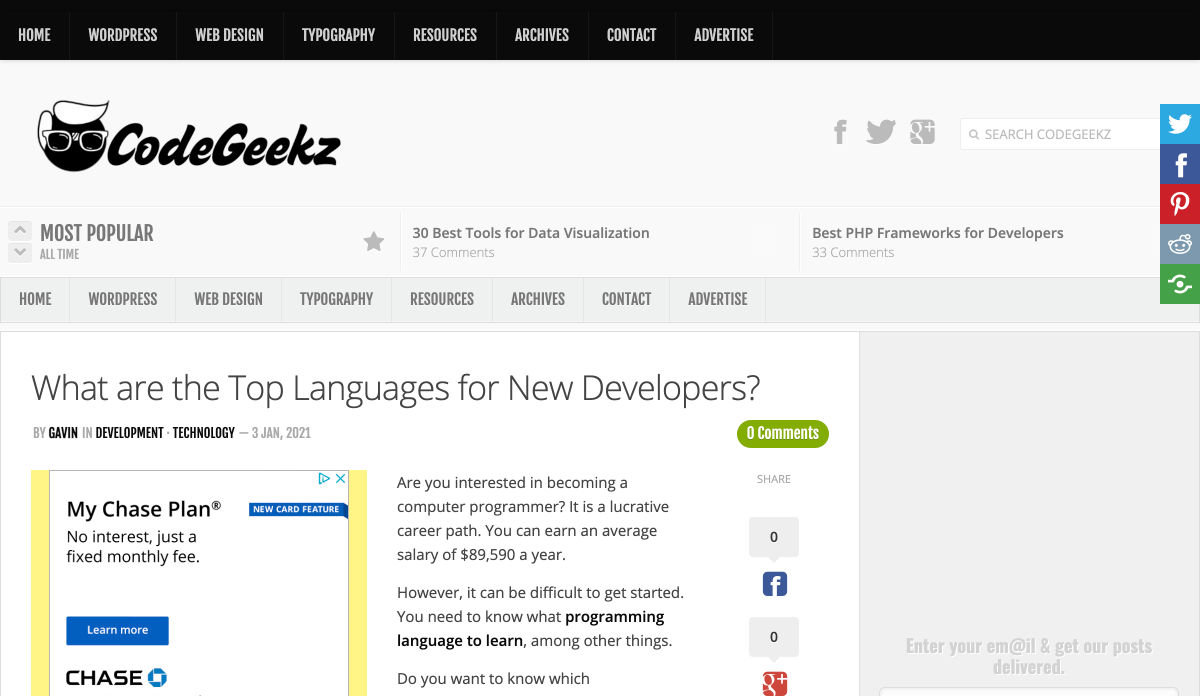This screenshot has width=1200, height=696.
Task: Open the CodeGeekz logo homepage link
Action: point(189,136)
